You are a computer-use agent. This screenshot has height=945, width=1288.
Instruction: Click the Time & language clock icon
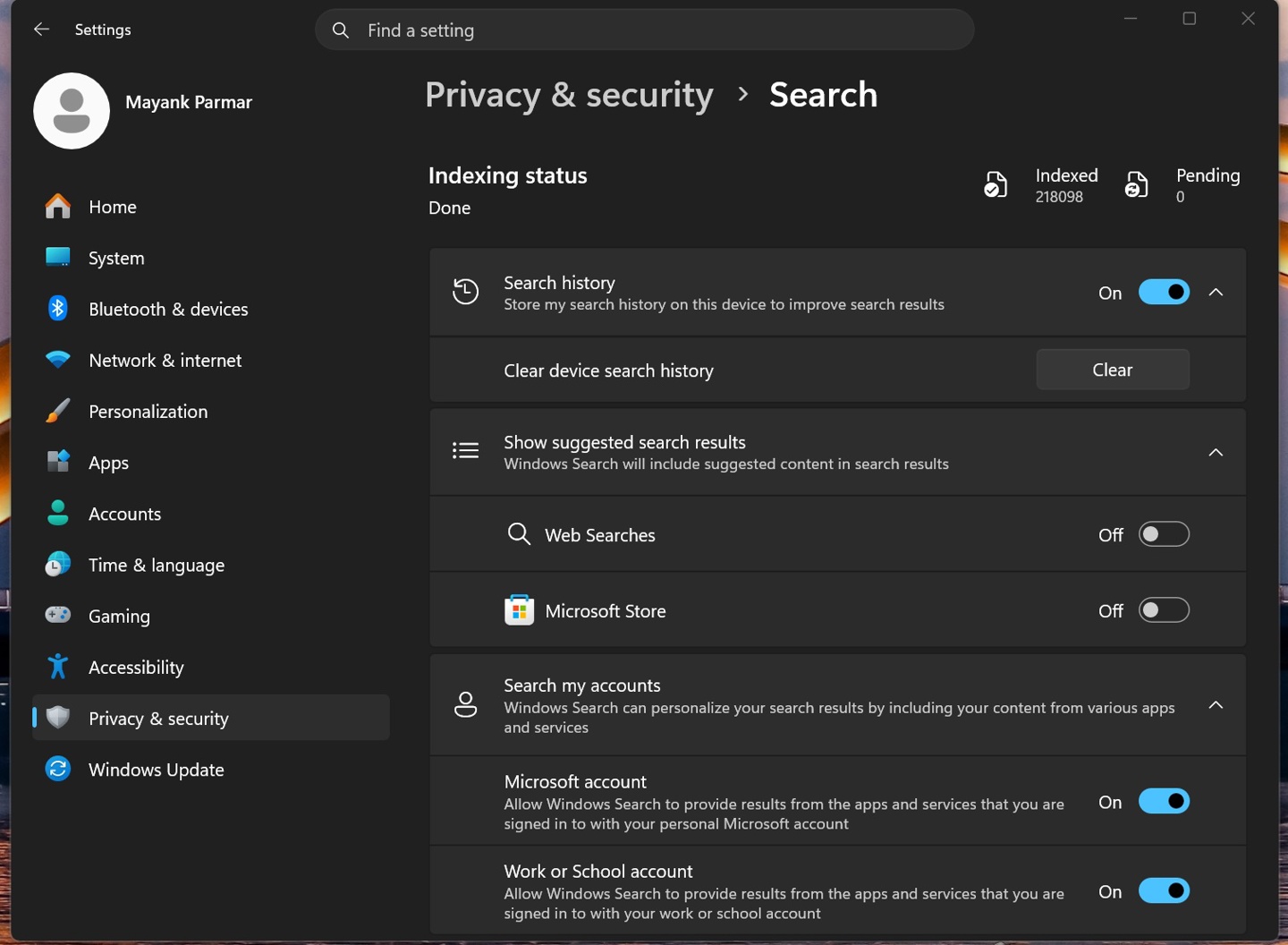pos(58,565)
